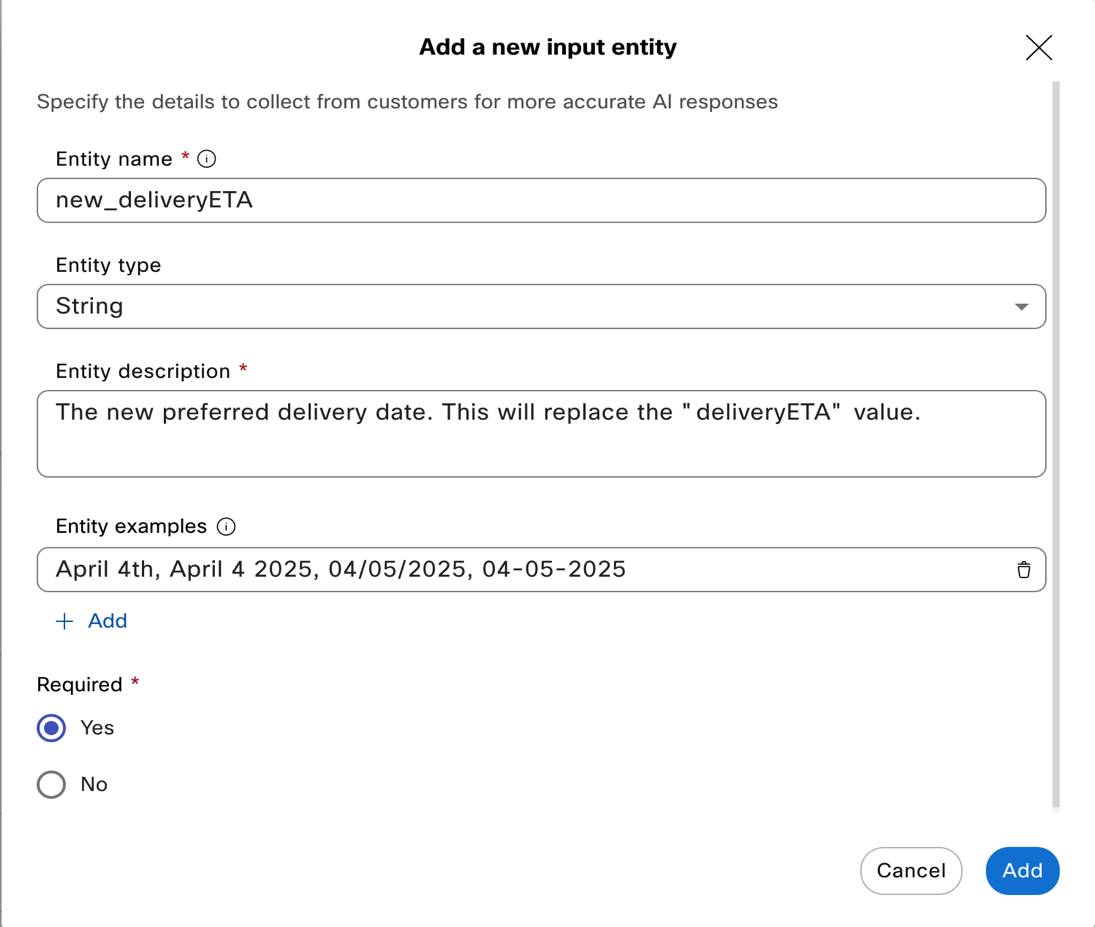Image resolution: width=1095 pixels, height=927 pixels.
Task: Click the caret arrow in Entity type field
Action: [1021, 307]
